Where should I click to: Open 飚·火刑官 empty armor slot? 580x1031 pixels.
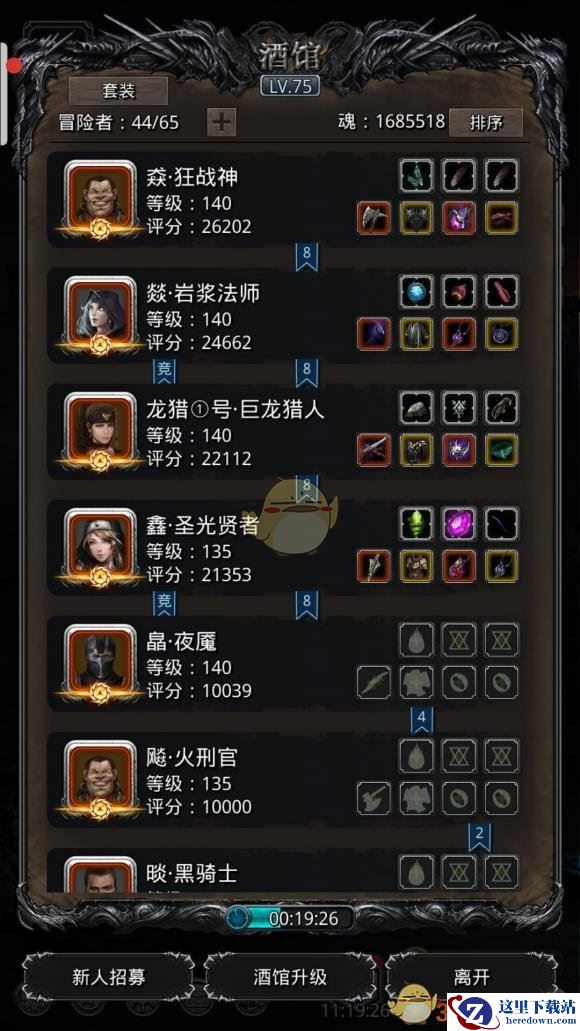point(417,798)
